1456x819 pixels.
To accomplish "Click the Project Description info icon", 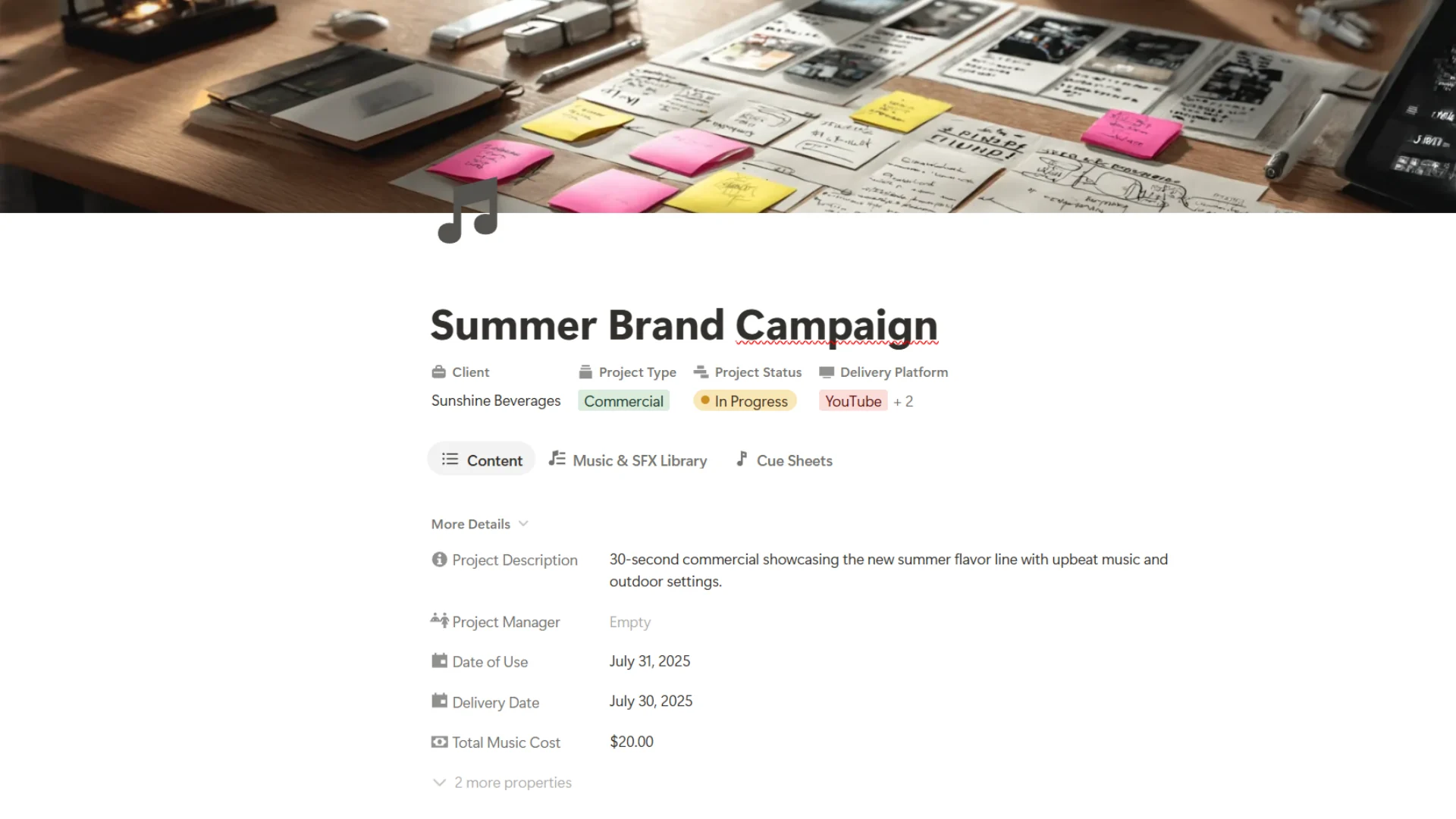I will tap(439, 560).
